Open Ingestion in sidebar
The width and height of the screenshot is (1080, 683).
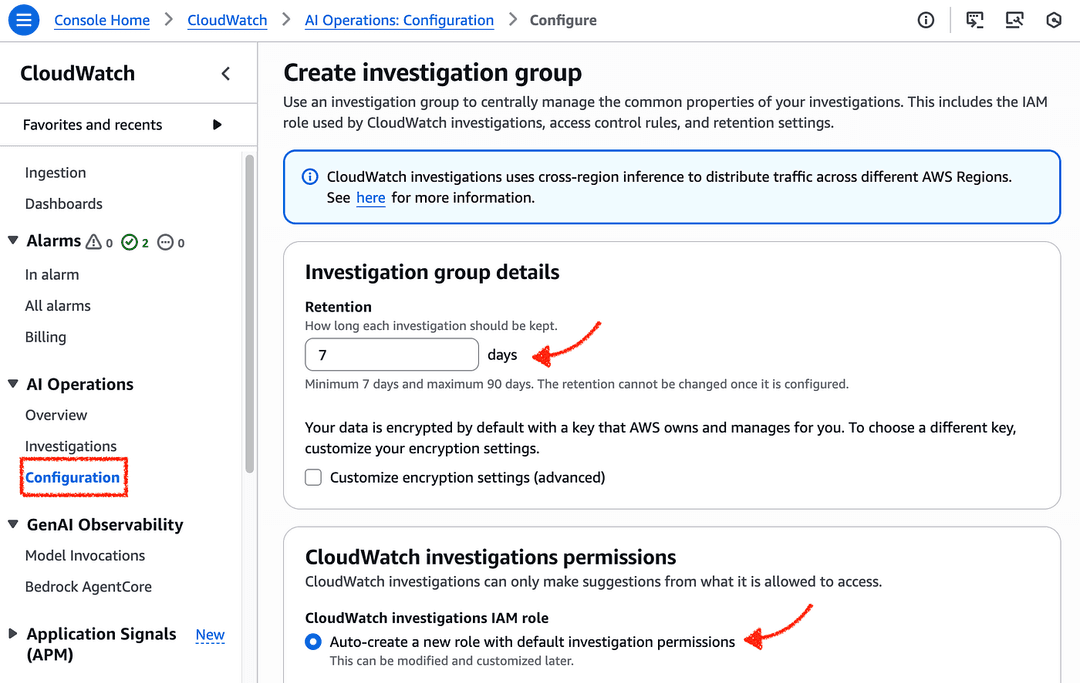pos(56,173)
